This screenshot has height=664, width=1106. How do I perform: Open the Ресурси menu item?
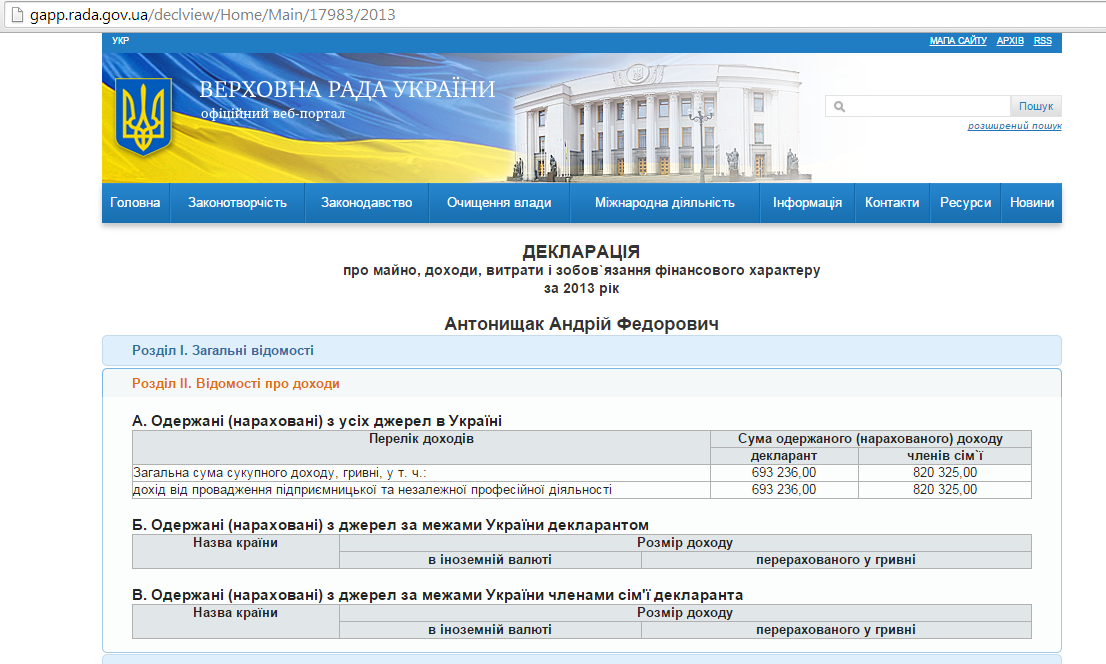965,203
